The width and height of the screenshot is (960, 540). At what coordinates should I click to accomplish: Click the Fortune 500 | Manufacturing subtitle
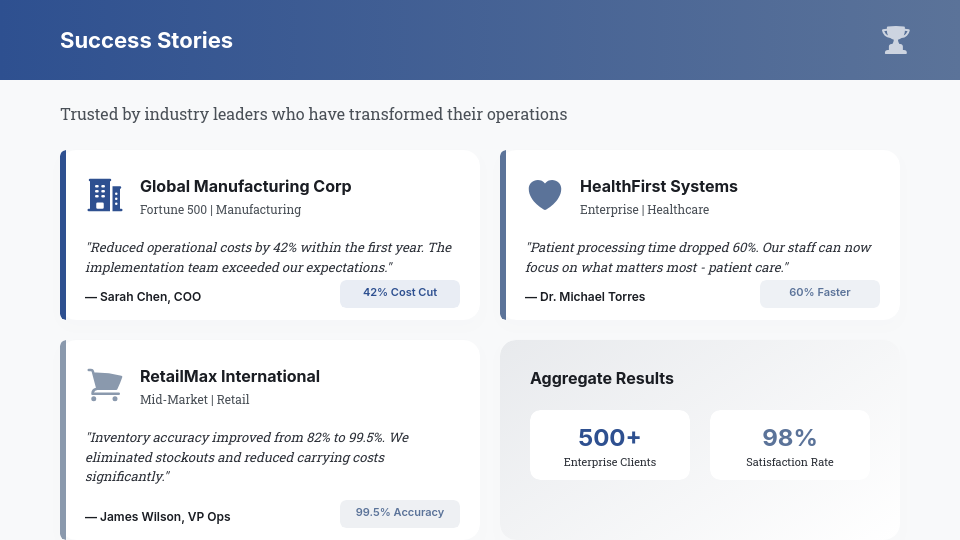tap(220, 210)
